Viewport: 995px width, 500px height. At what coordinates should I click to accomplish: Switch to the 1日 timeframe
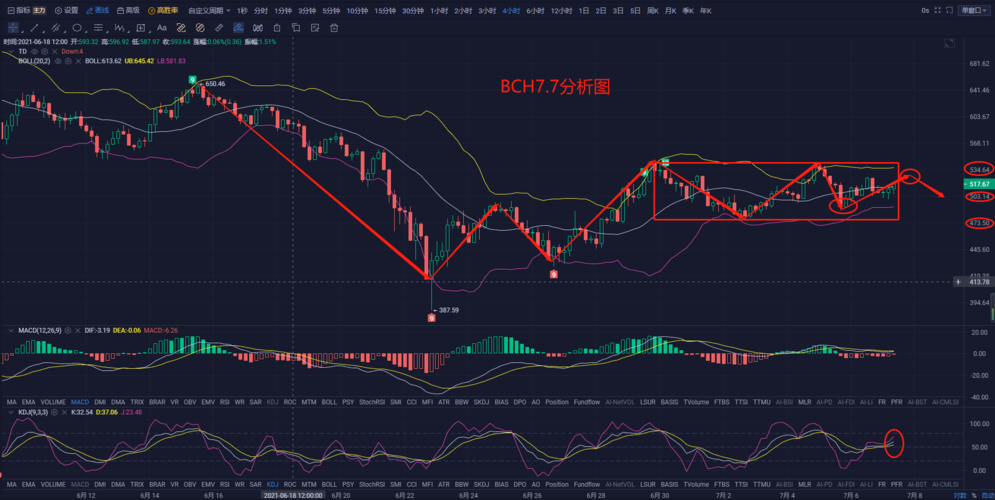583,10
